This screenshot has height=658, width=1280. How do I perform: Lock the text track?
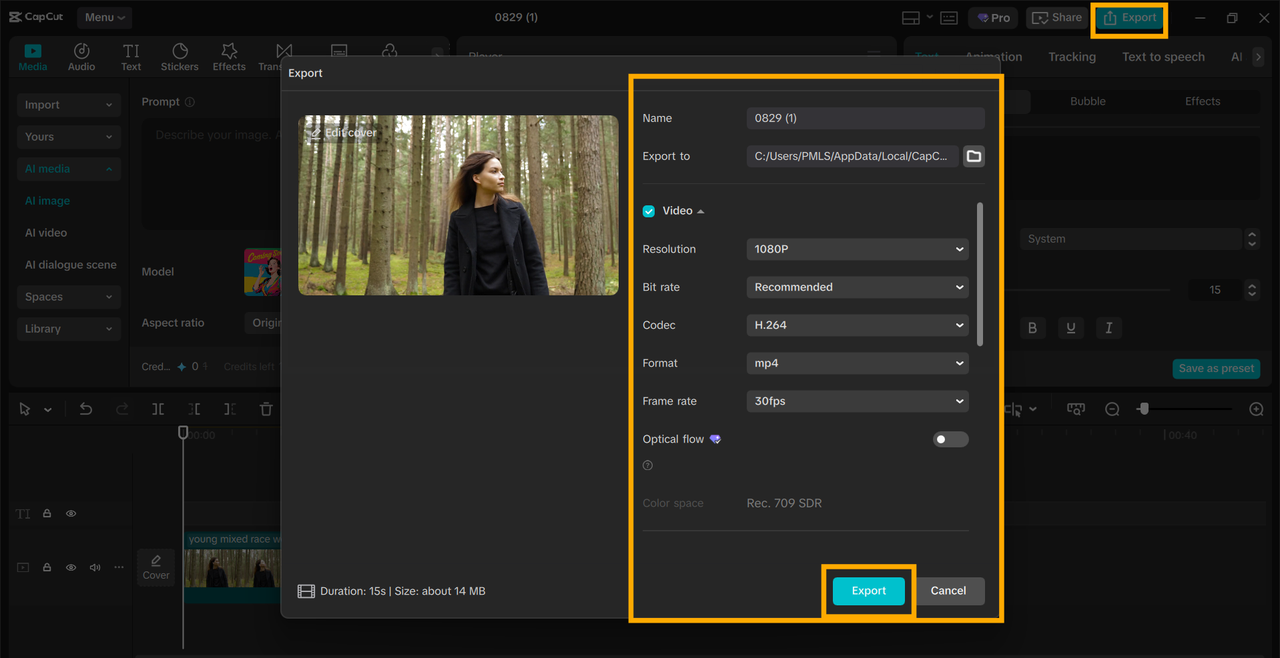(47, 513)
